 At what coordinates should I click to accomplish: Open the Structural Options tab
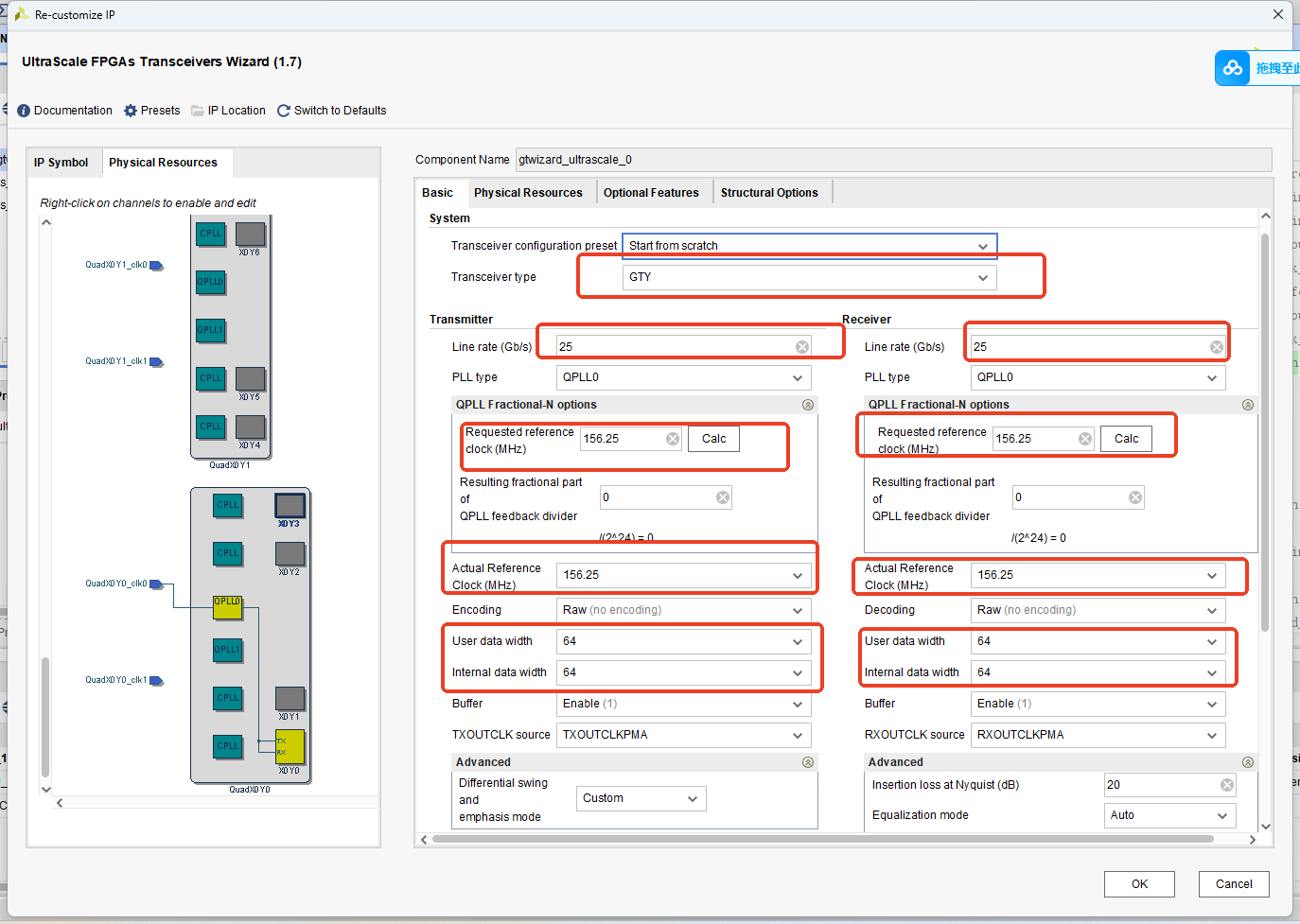pos(770,193)
